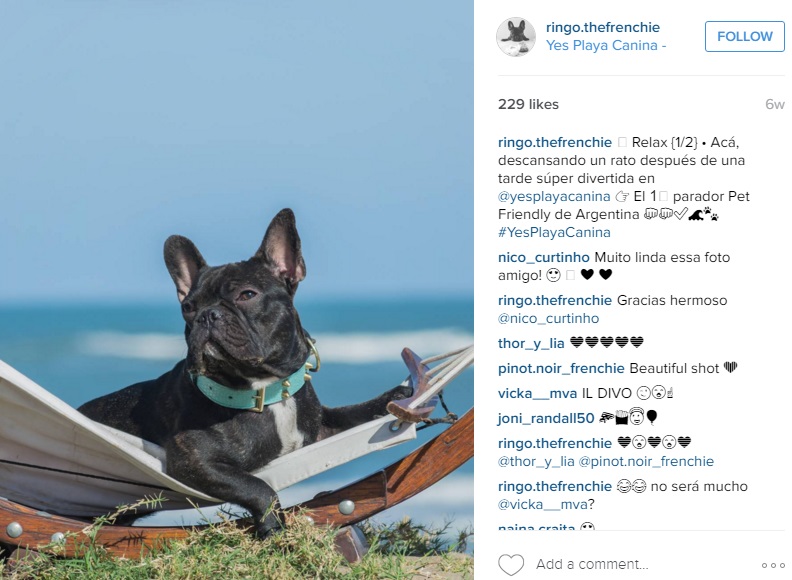792x580 pixels.
Task: Open vicka__mva commenter profile
Action: coord(537,393)
